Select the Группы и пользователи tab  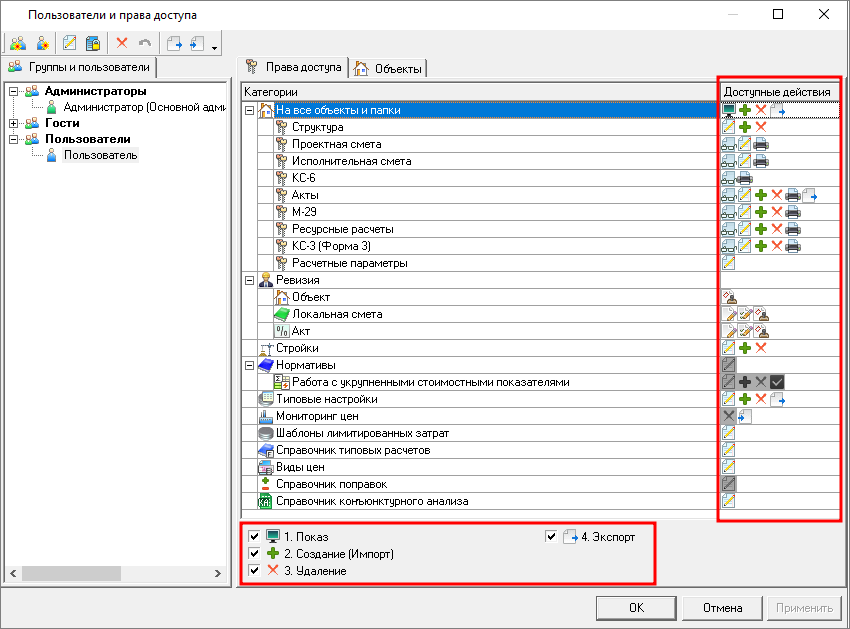(79, 67)
